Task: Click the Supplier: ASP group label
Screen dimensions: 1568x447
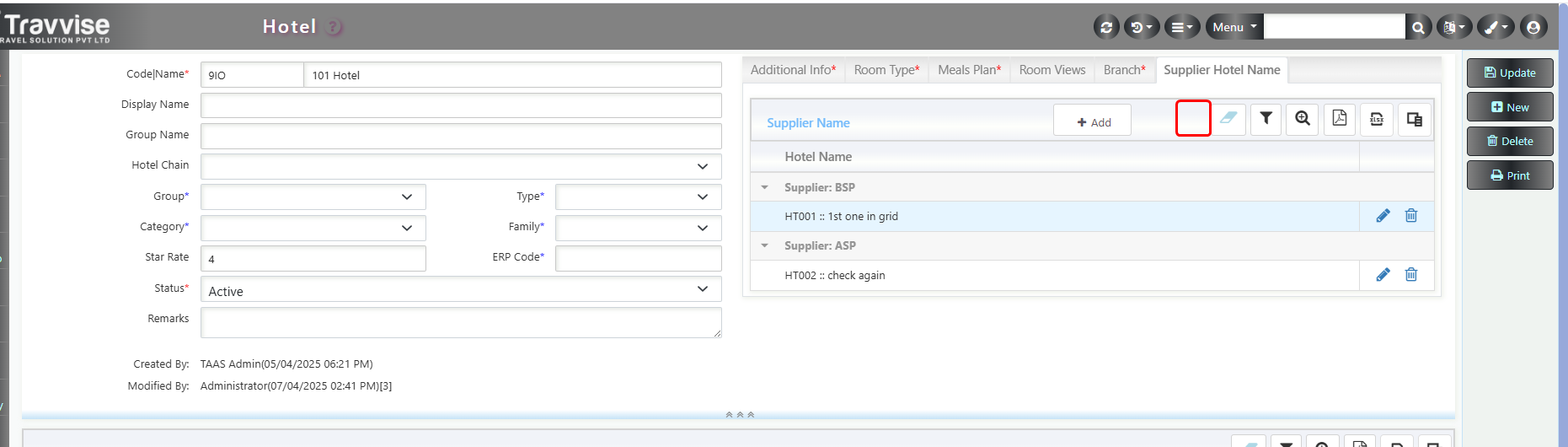Action: coord(820,245)
